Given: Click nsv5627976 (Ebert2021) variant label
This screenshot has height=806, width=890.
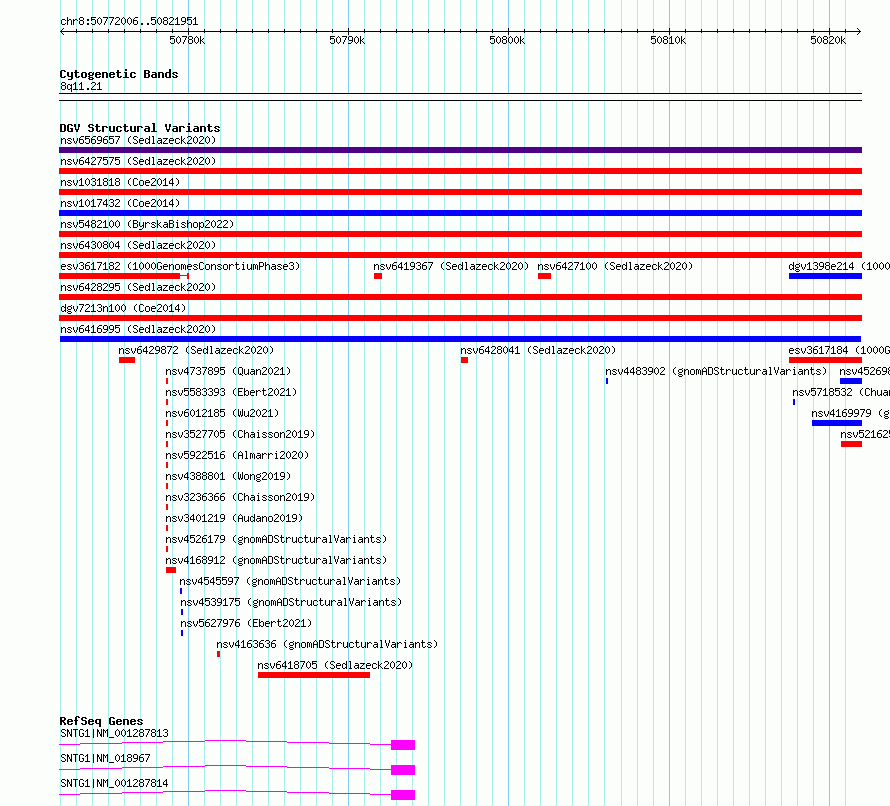Looking at the screenshot, I should click(246, 623).
